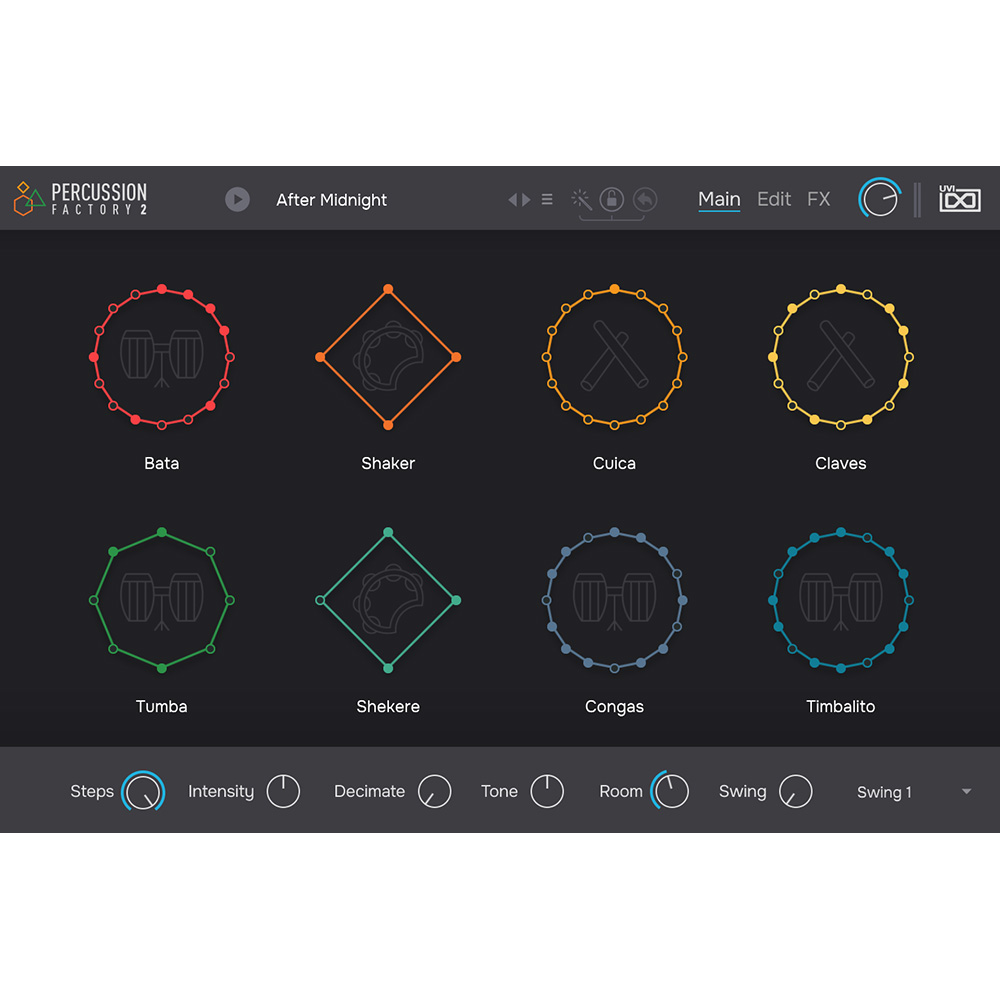This screenshot has height=1000, width=1000.
Task: Click the Decimate knob
Action: [x=434, y=791]
